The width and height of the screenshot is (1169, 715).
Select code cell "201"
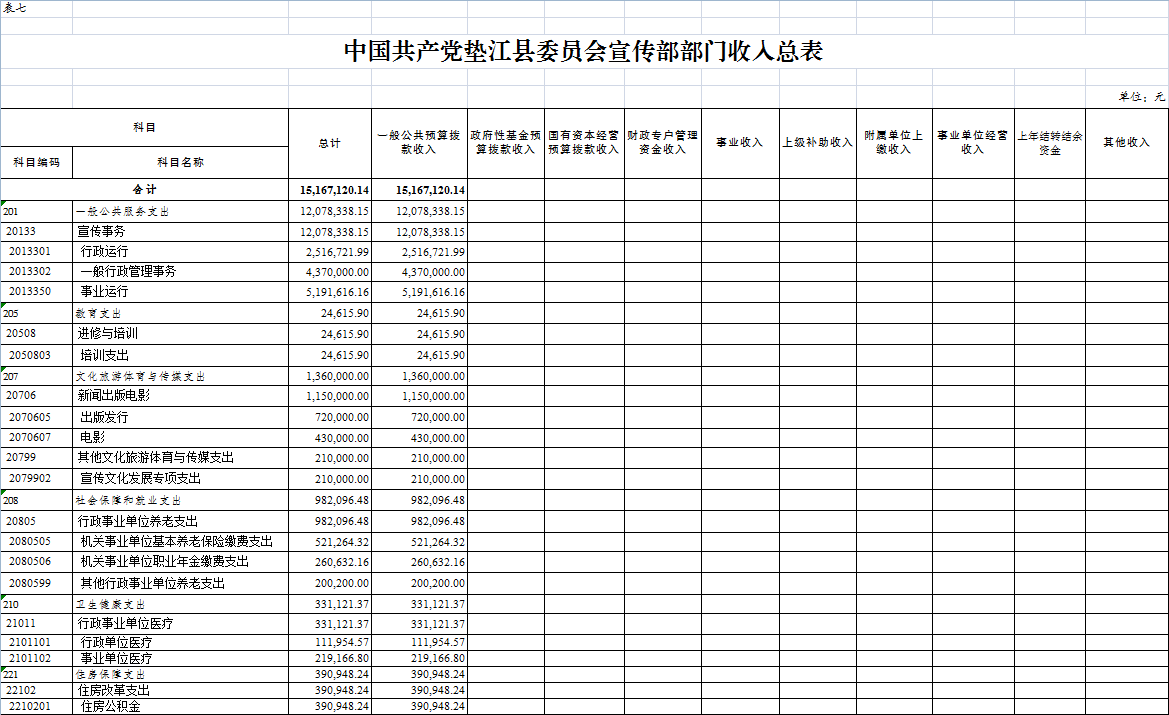37,212
